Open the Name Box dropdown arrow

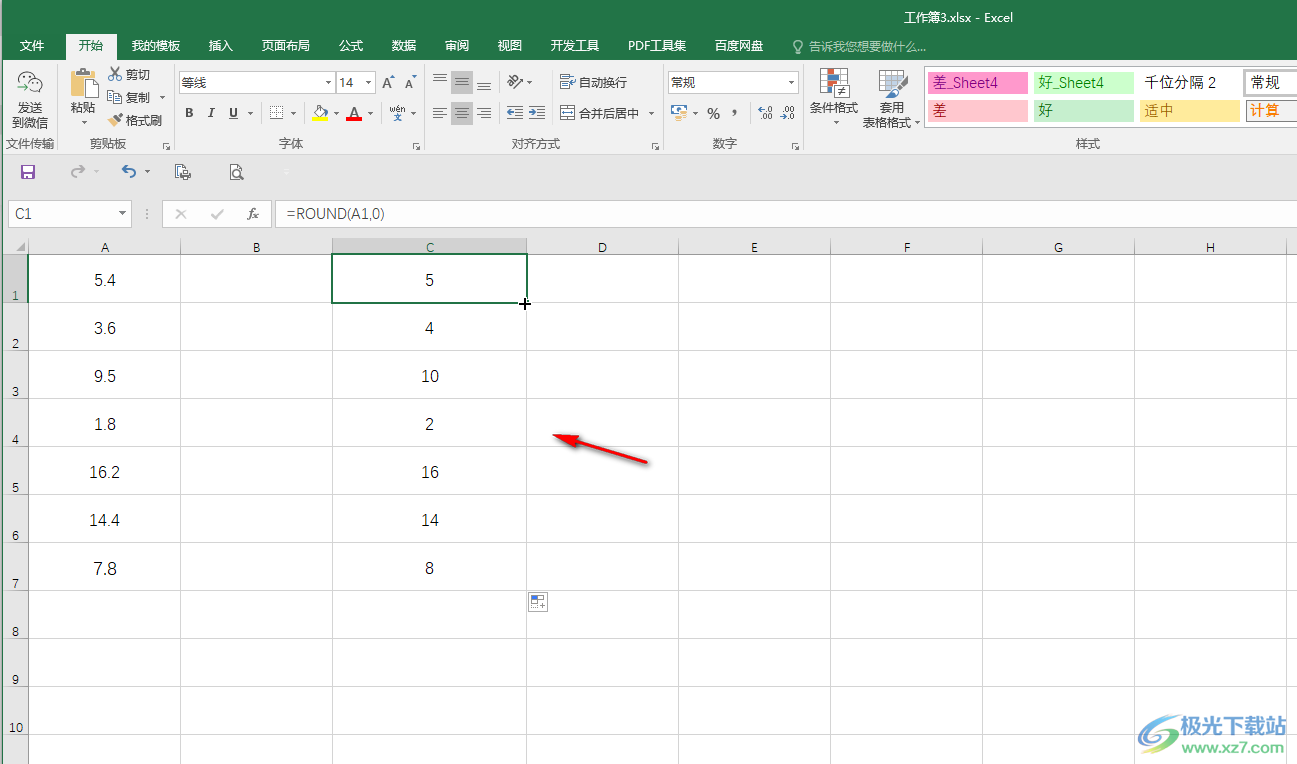click(123, 214)
